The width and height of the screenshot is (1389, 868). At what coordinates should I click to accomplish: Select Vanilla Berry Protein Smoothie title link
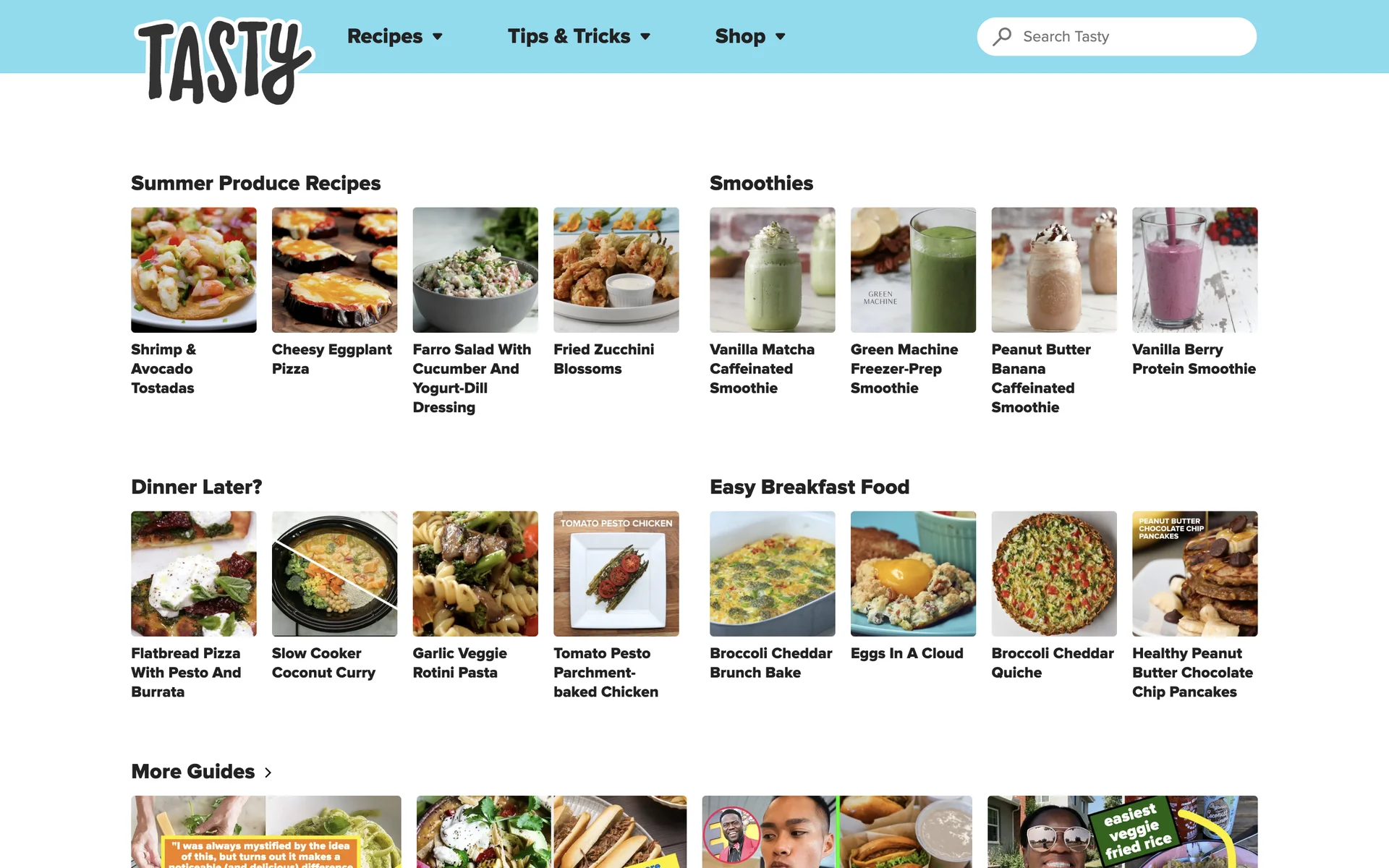point(1194,359)
